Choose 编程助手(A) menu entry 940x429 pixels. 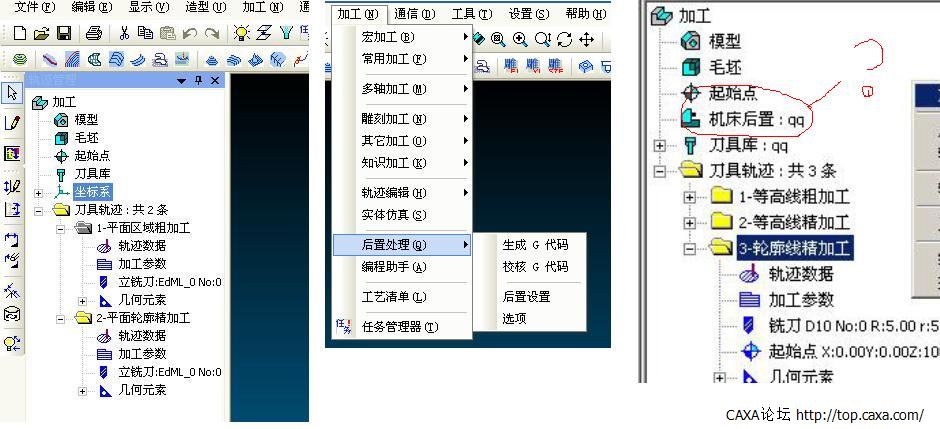click(x=402, y=267)
